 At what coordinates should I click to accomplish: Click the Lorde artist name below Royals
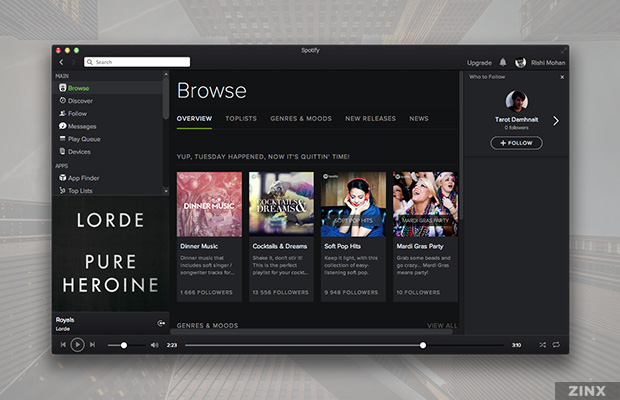(62, 328)
